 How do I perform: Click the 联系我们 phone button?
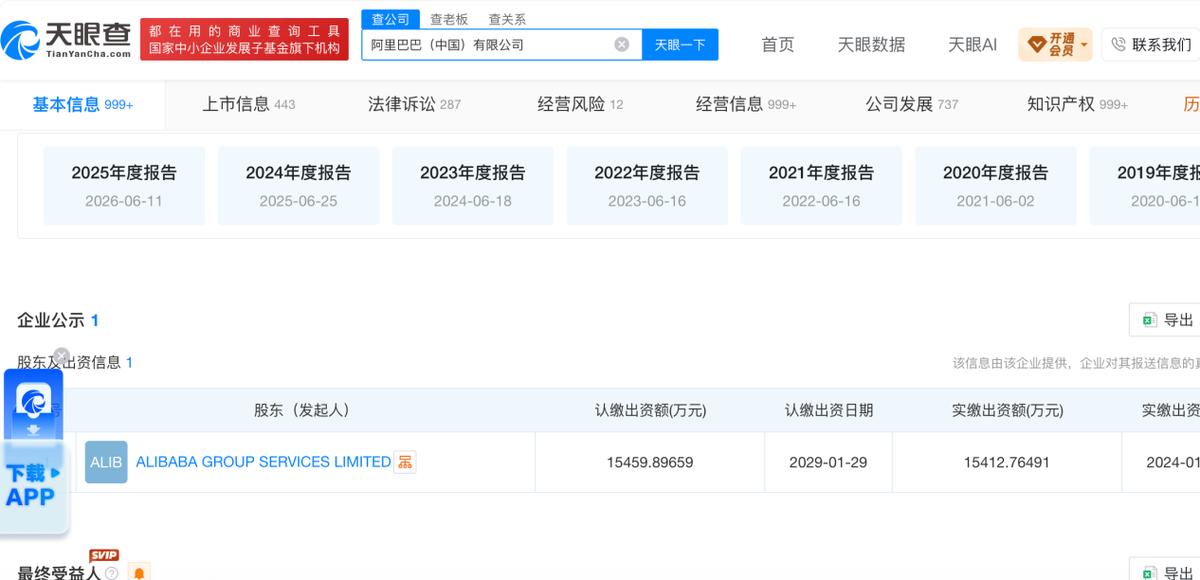(x=1151, y=44)
